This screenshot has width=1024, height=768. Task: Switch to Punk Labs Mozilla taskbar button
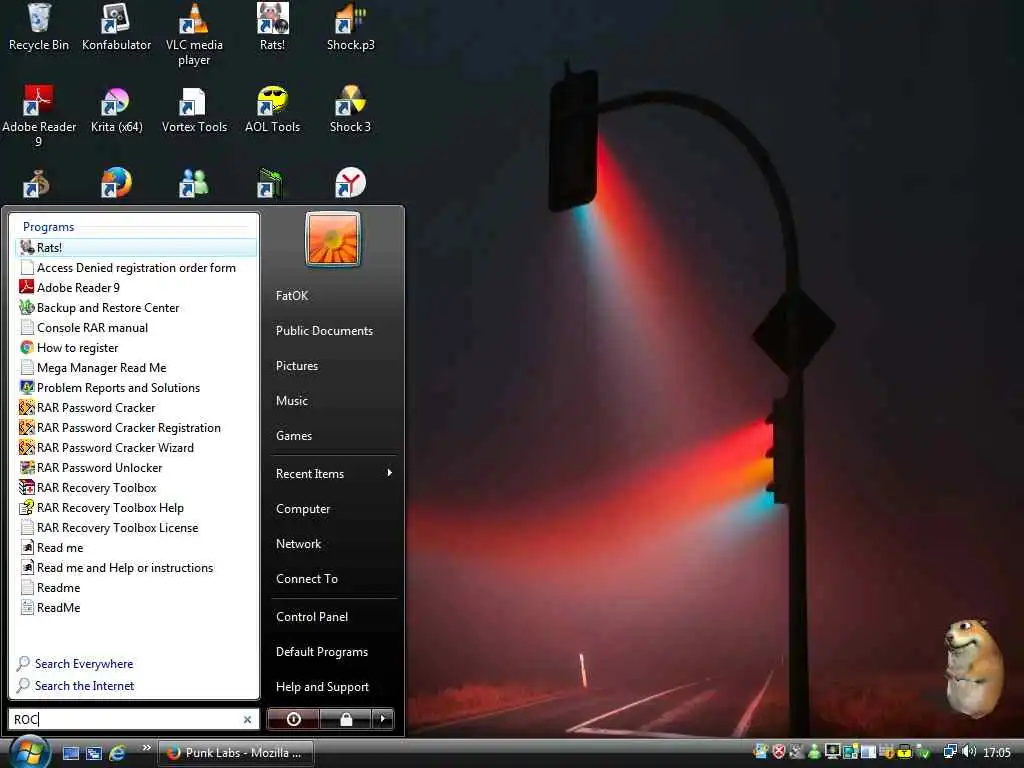[236, 753]
